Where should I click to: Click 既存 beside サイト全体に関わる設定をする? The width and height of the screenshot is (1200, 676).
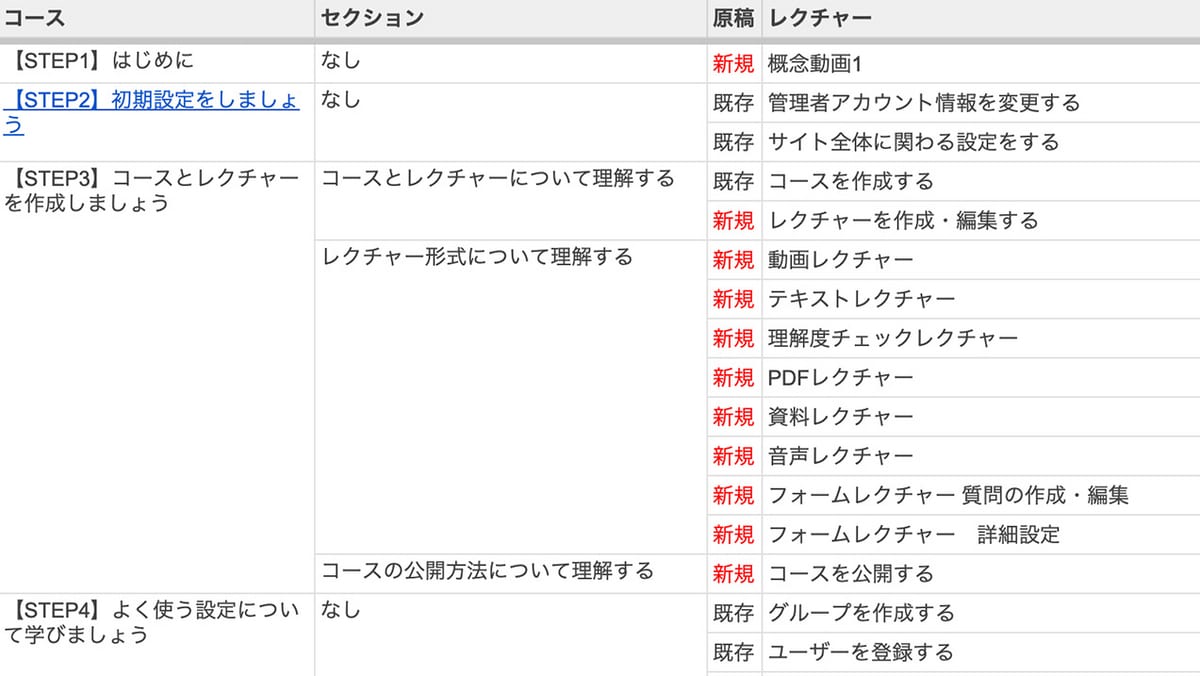[x=733, y=142]
